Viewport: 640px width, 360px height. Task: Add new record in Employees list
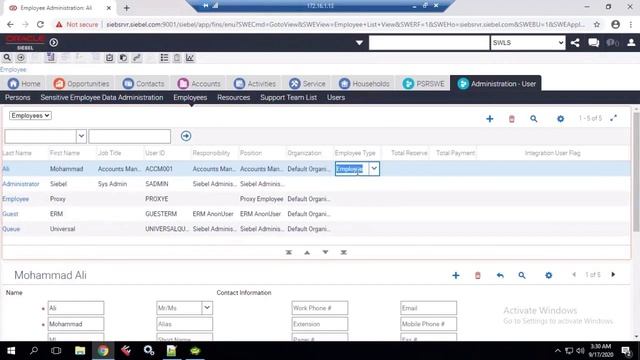tap(490, 119)
